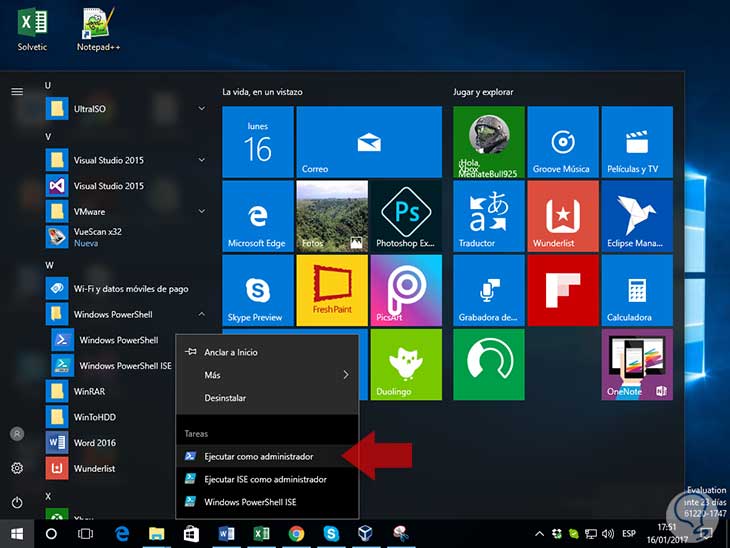The width and height of the screenshot is (730, 548).
Task: Open the Xbox avatar tile
Action: pyautogui.click(x=489, y=142)
